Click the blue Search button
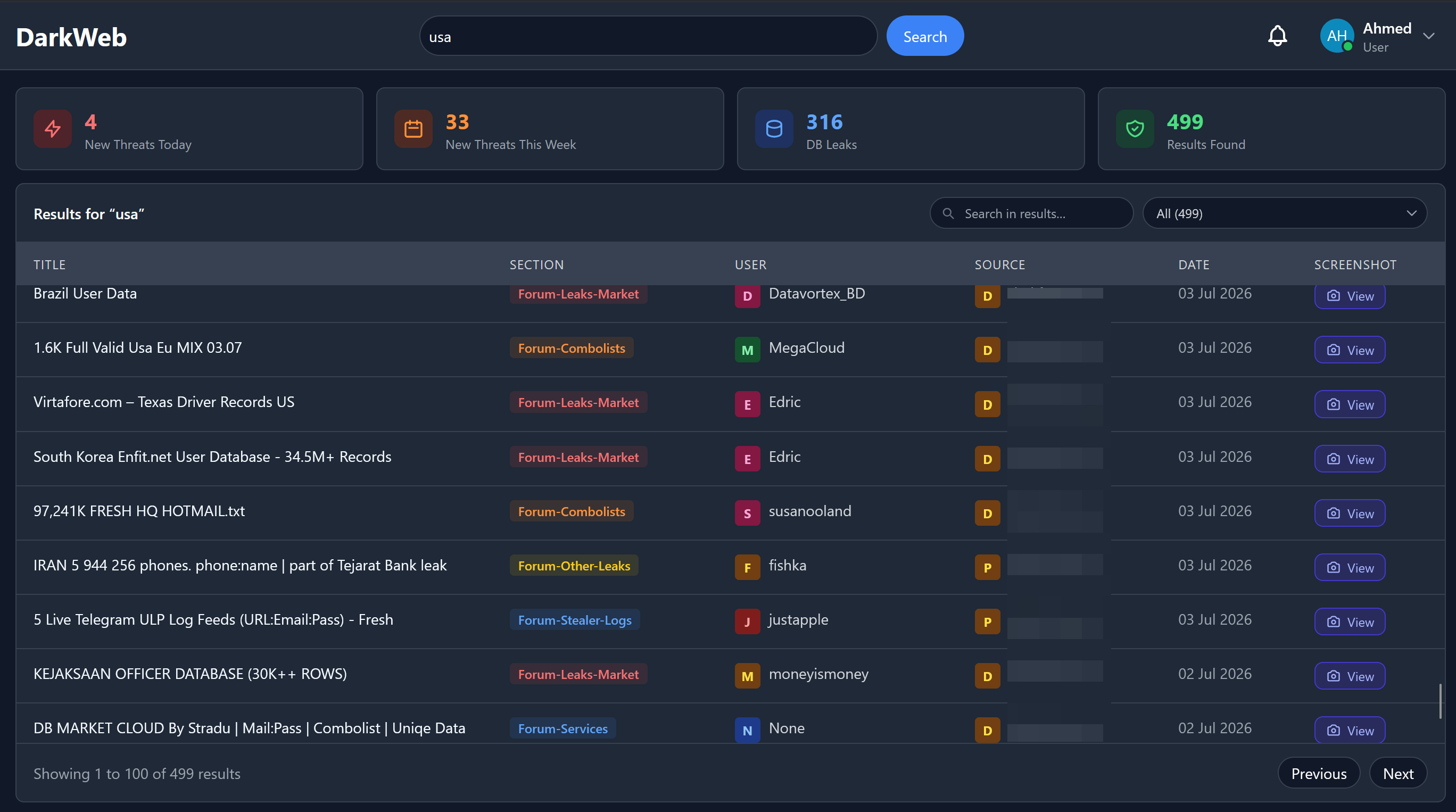The height and width of the screenshot is (812, 1456). (925, 36)
